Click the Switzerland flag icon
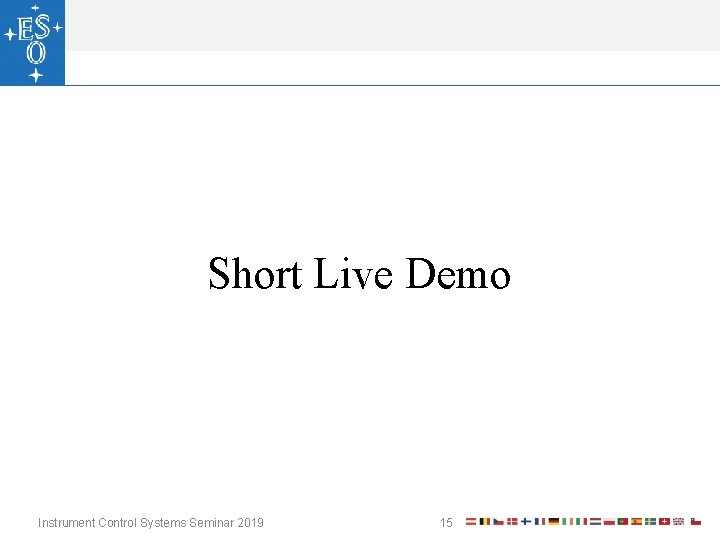The width and height of the screenshot is (720, 540). point(664,521)
